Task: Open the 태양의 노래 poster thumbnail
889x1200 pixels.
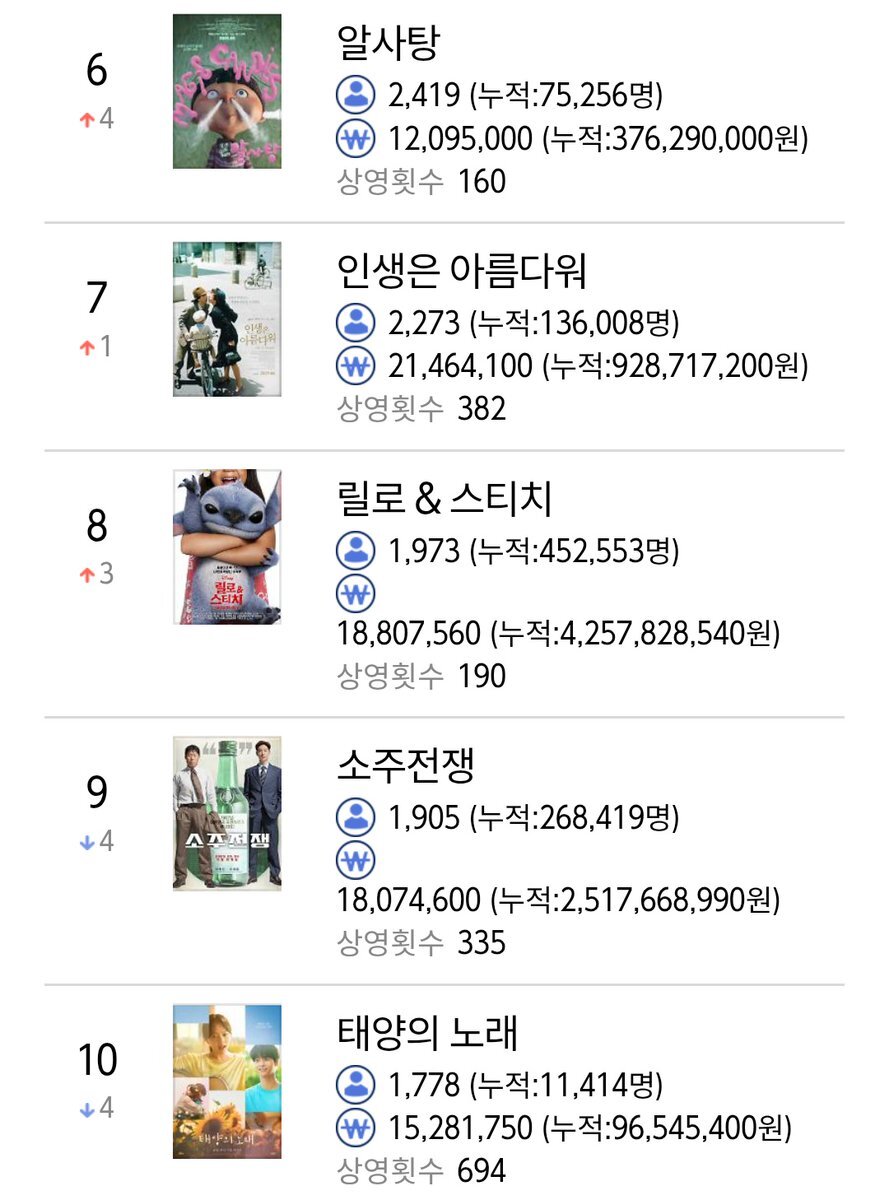Action: [x=227, y=1082]
